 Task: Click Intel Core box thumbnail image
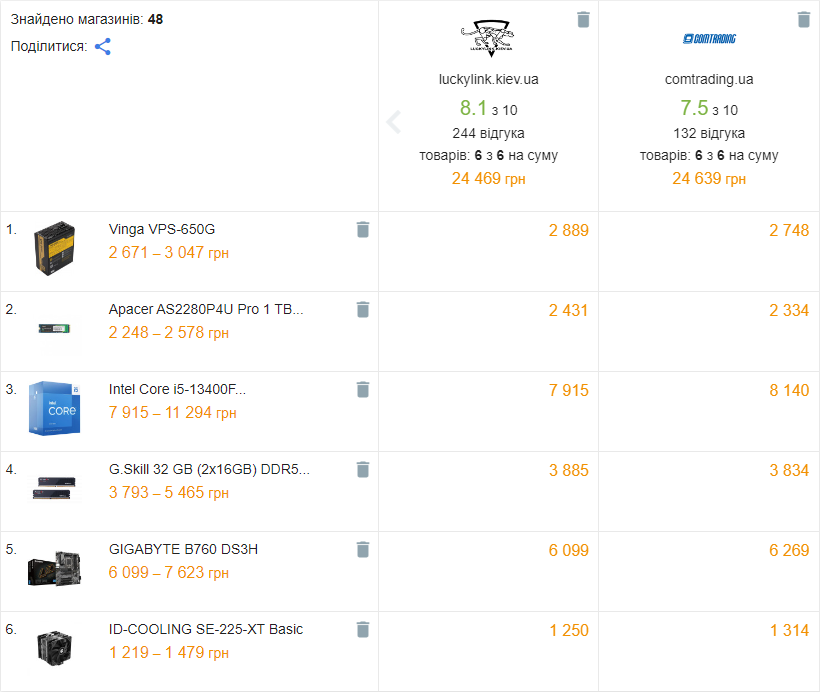pos(54,409)
